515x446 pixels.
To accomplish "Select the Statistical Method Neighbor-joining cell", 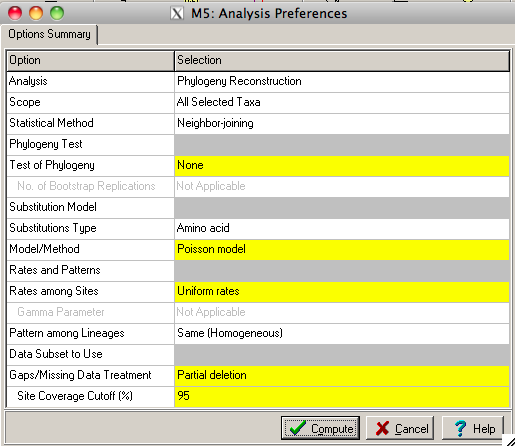I will pos(342,124).
